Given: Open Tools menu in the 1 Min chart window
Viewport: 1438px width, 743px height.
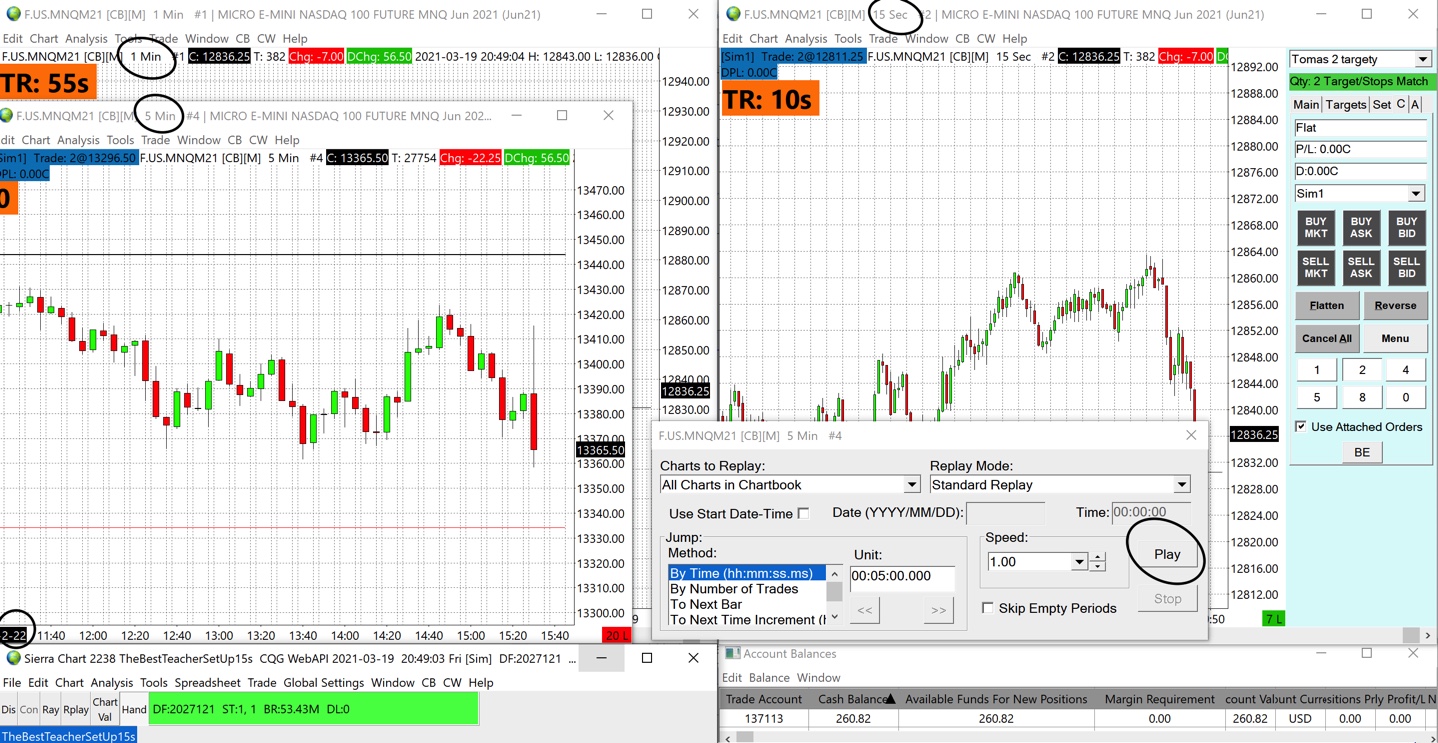Looking at the screenshot, I should (128, 39).
